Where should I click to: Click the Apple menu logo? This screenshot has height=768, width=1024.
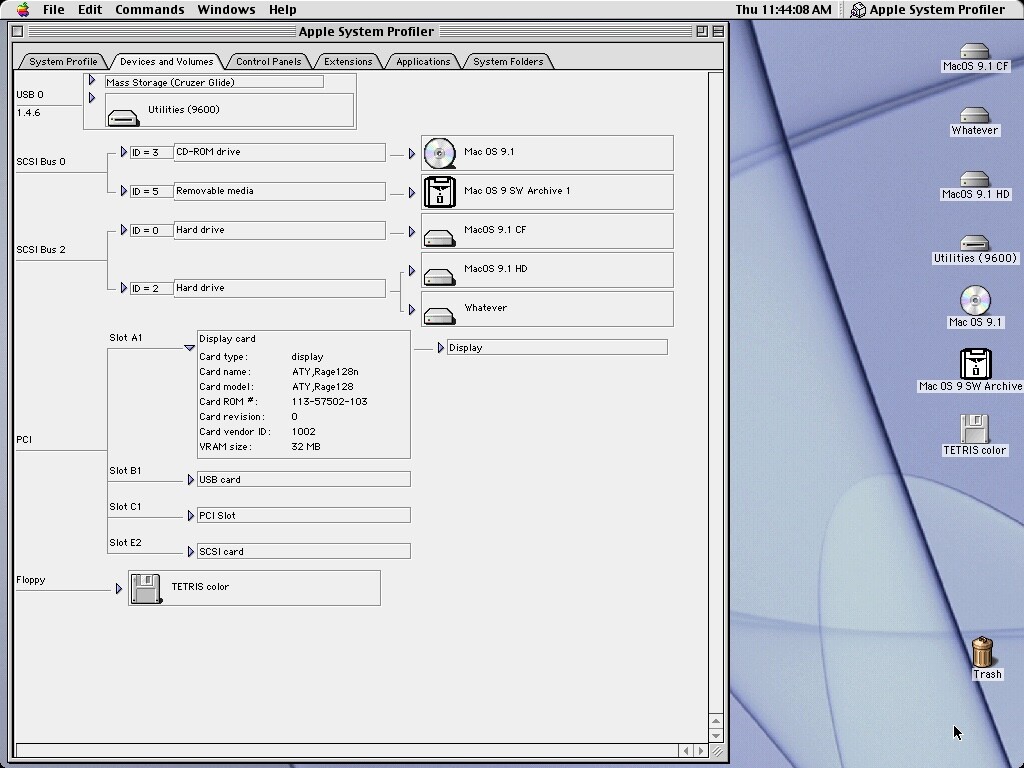point(23,9)
